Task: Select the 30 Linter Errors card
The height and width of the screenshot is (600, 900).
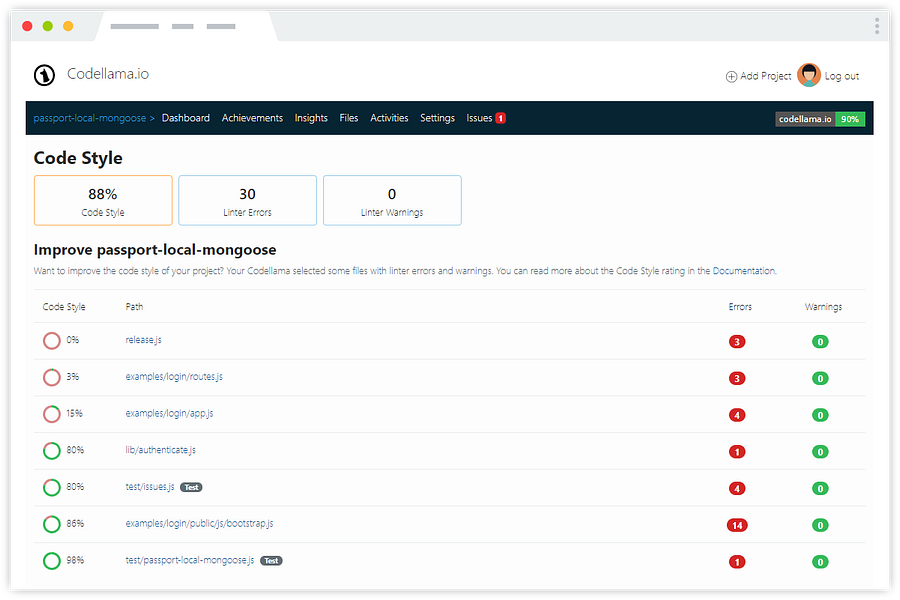Action: click(248, 200)
